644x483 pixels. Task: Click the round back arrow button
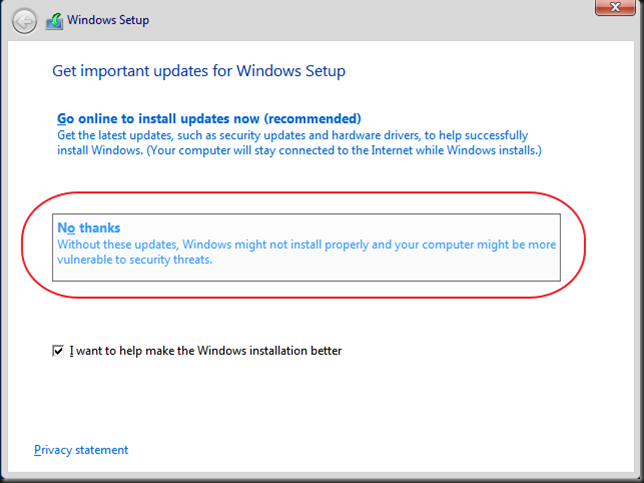pyautogui.click(x=24, y=21)
